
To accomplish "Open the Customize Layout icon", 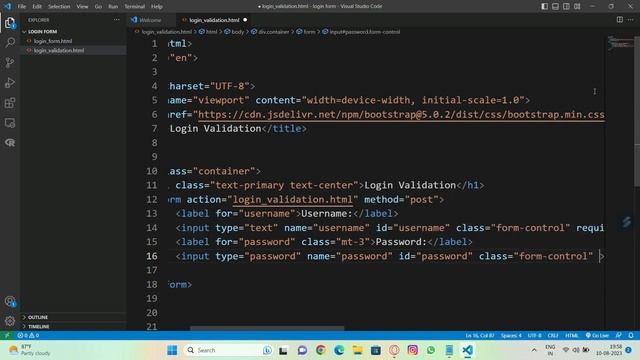I will coord(577,6).
